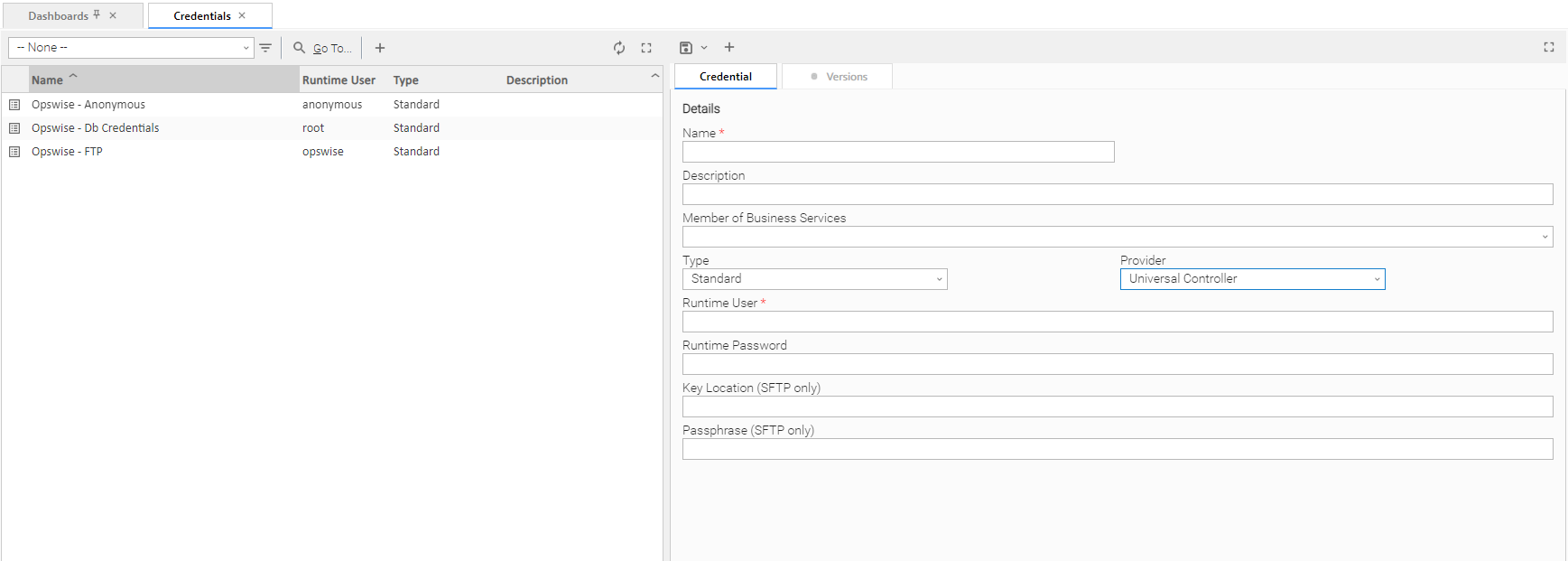The image size is (1568, 561).
Task: Switch to the Versions tab
Action: point(838,77)
